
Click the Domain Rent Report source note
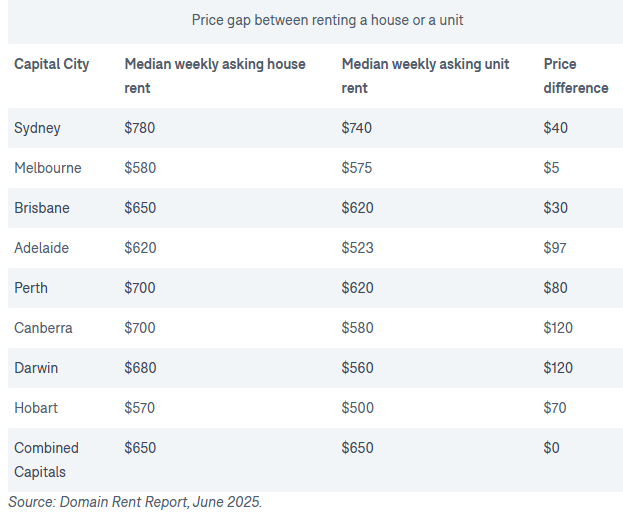point(135,502)
